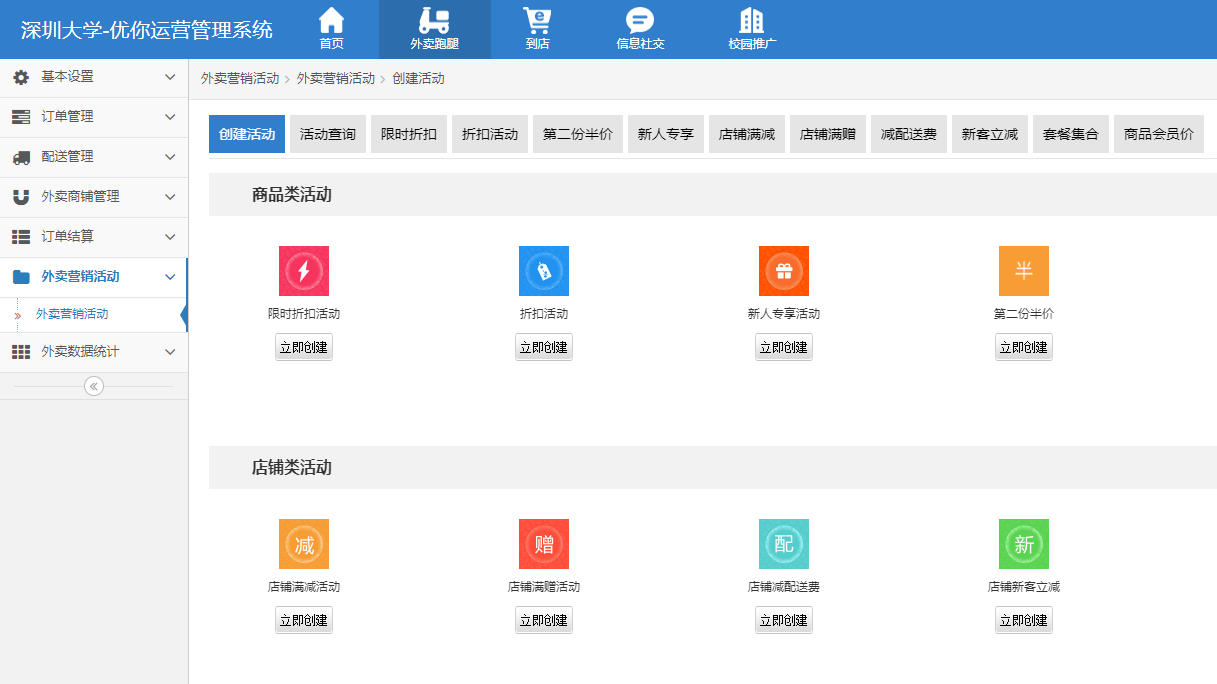Expand the 订单管理 sidebar section

pyautogui.click(x=93, y=117)
